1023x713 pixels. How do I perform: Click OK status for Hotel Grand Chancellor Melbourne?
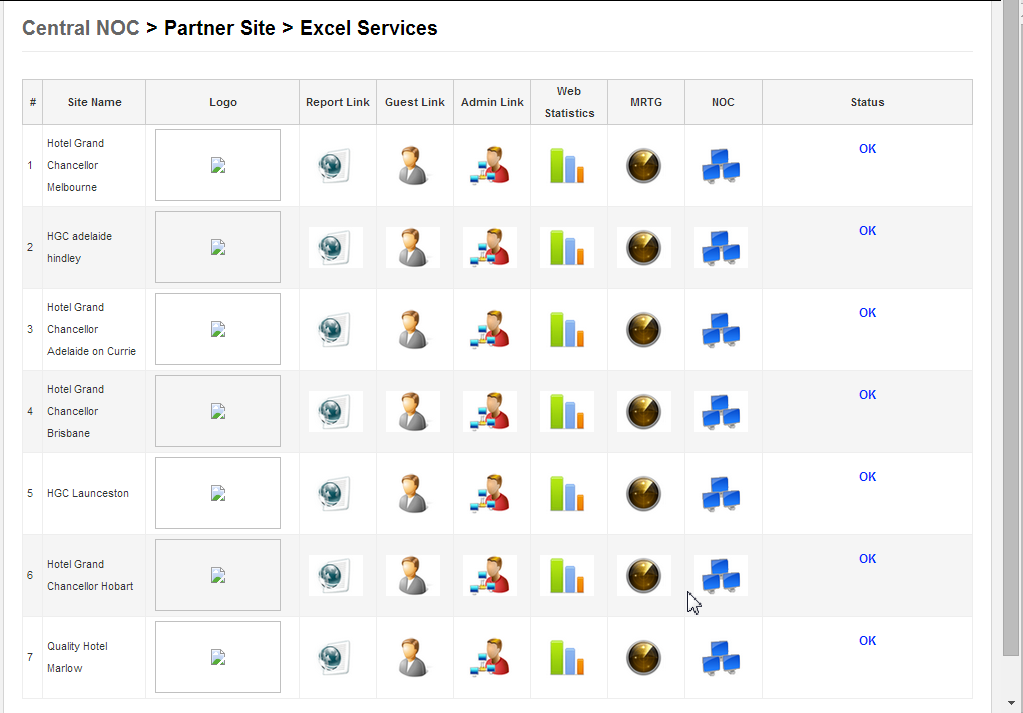(x=867, y=149)
